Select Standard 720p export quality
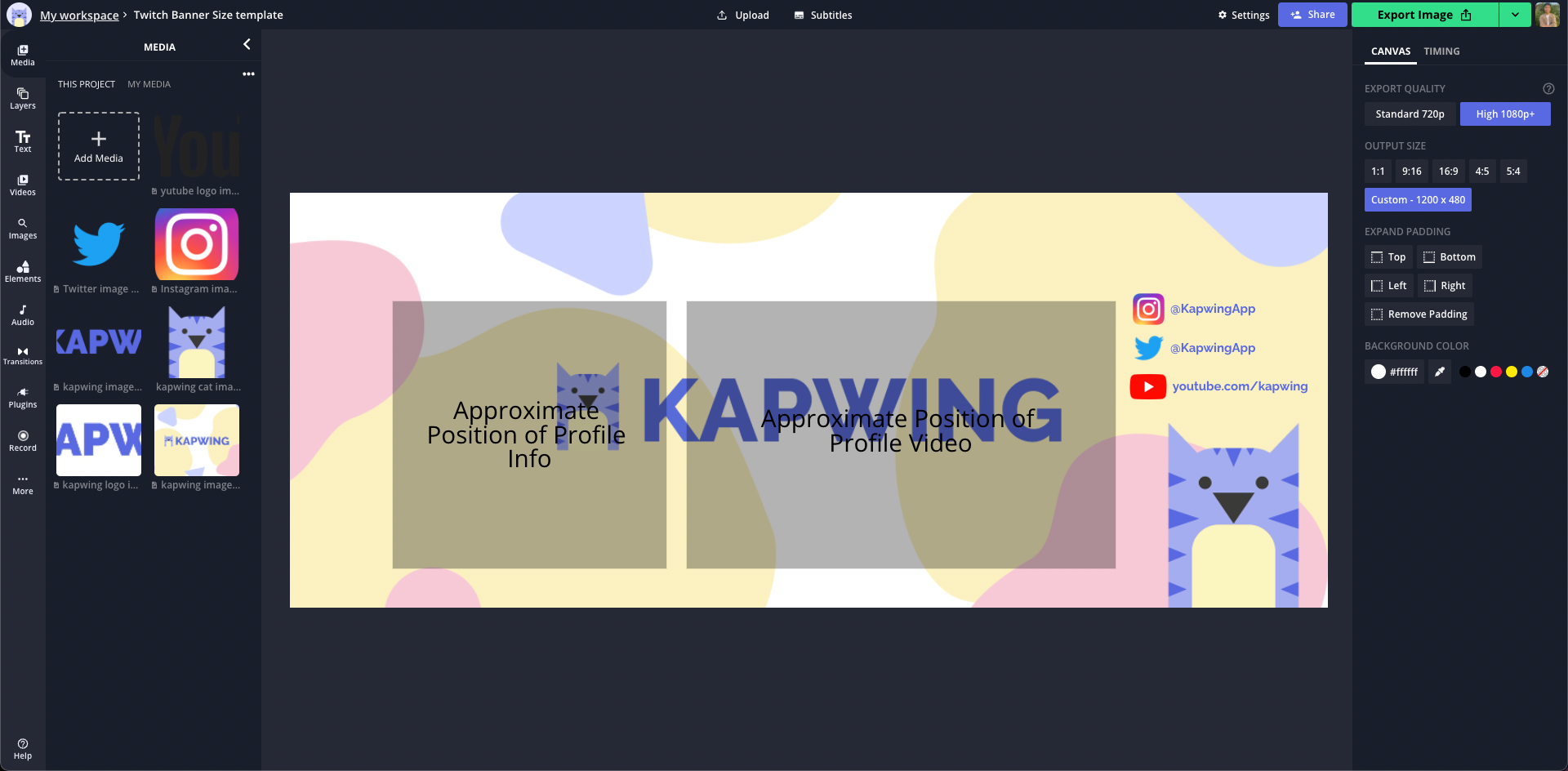 pos(1410,114)
